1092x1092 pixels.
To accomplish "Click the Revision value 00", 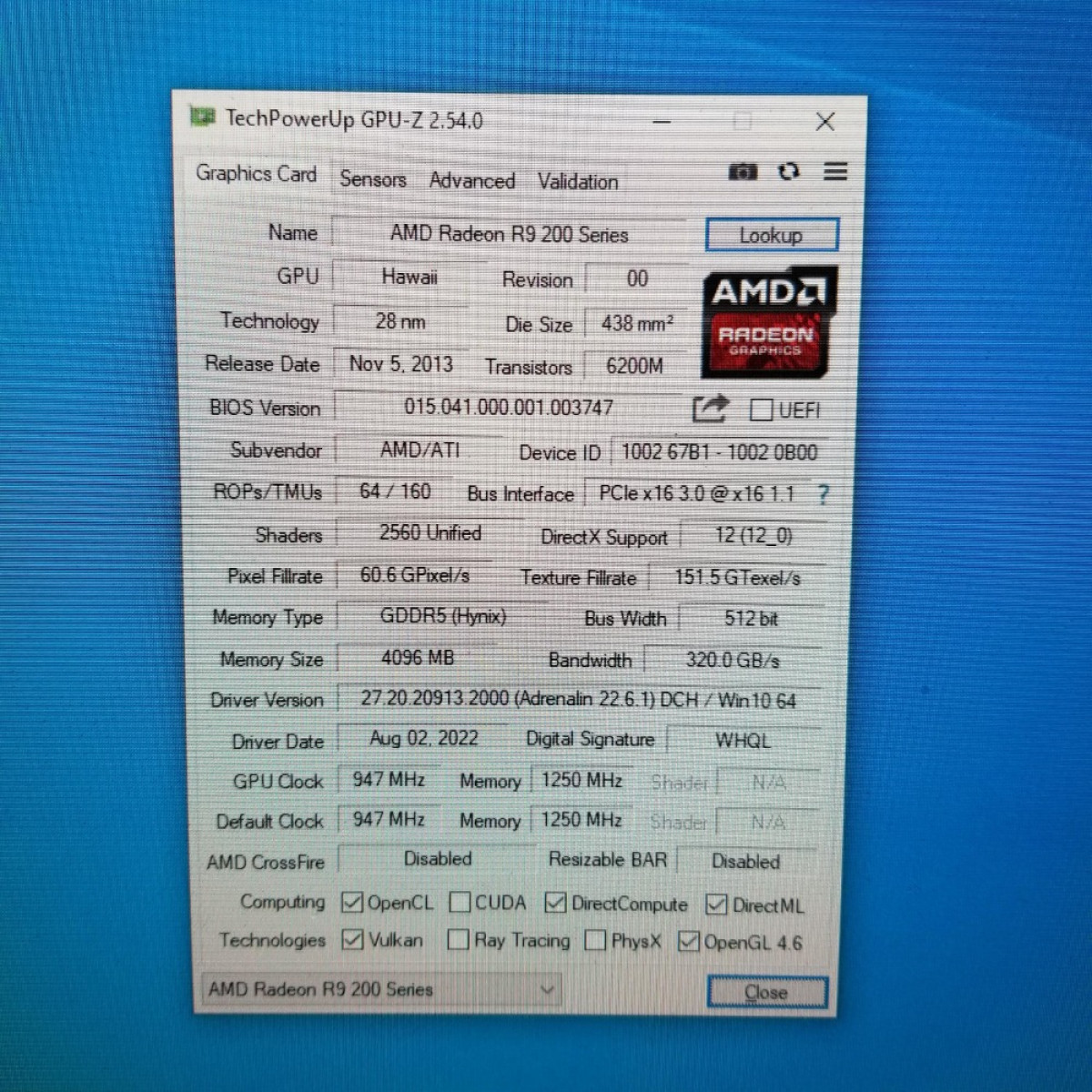I will click(x=638, y=278).
